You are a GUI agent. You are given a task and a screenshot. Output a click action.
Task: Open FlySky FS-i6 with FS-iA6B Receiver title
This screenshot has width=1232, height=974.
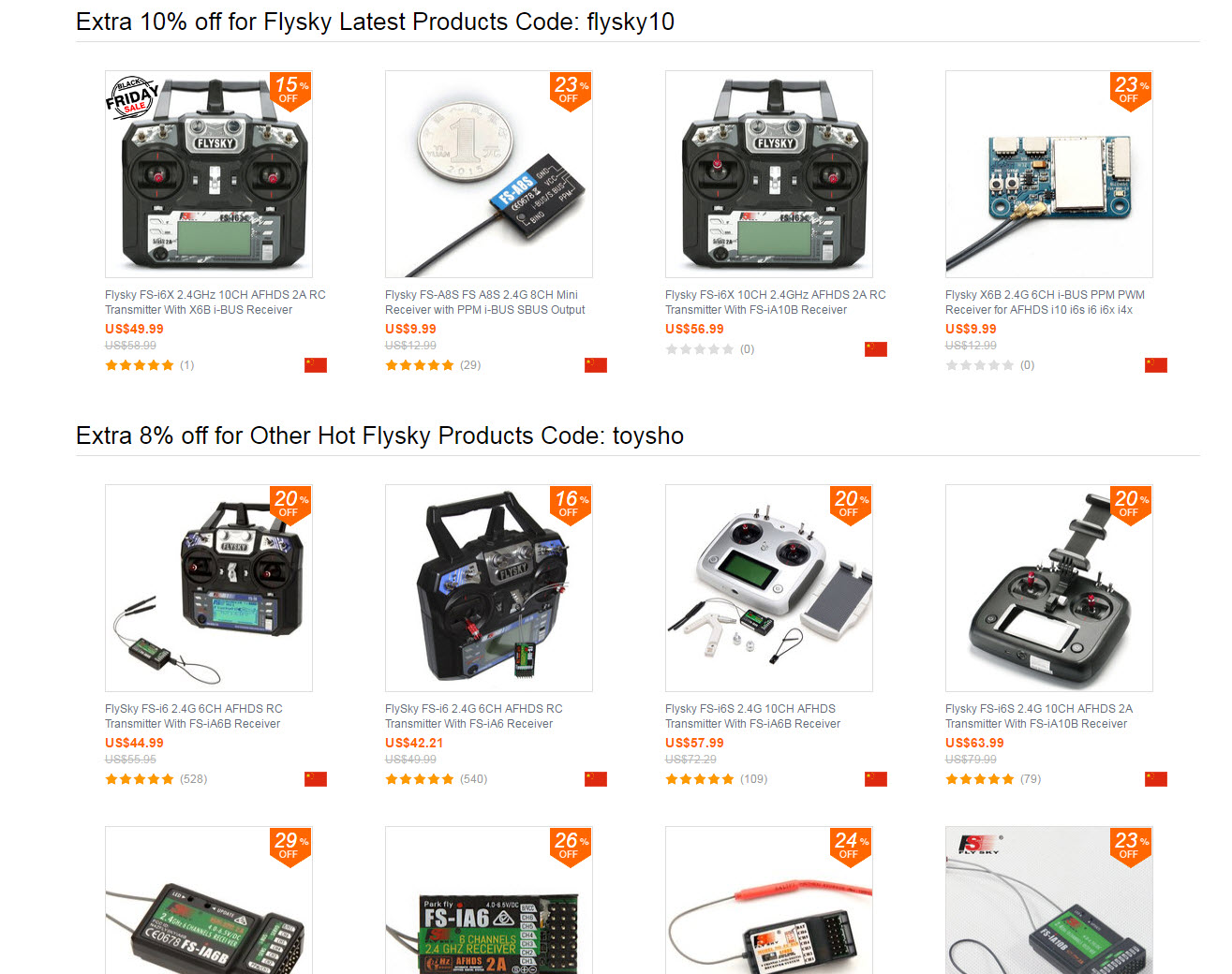[194, 716]
